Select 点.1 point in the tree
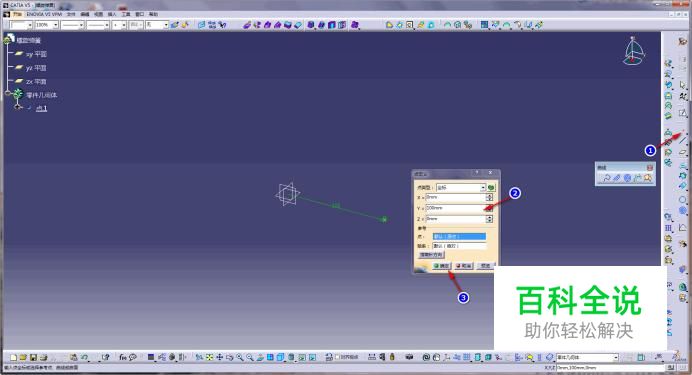This screenshot has height=375, width=692. [41, 108]
